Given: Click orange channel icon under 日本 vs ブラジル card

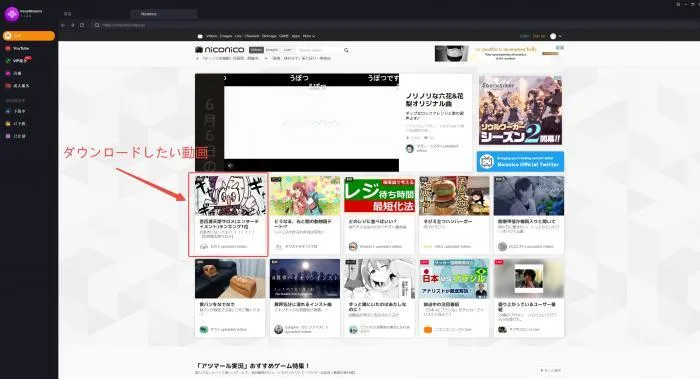Looking at the screenshot, I should point(428,329).
